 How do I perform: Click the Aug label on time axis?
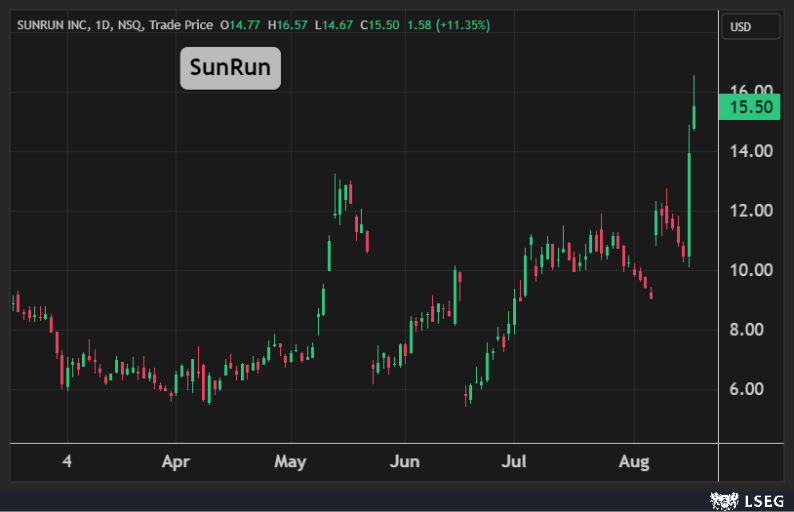[x=634, y=461]
